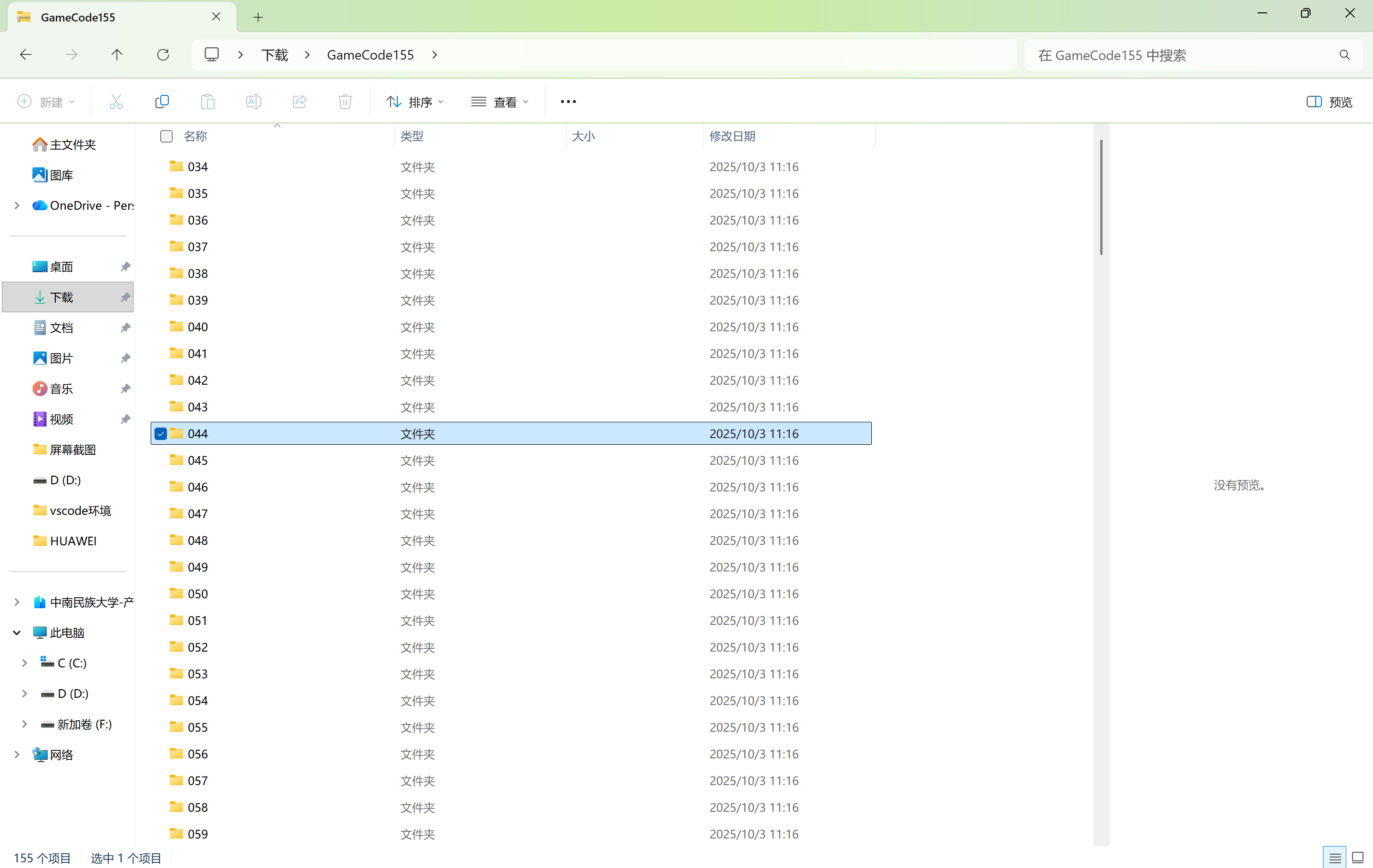Toggle the preview pane button
The width and height of the screenshot is (1373, 868).
(x=1329, y=102)
